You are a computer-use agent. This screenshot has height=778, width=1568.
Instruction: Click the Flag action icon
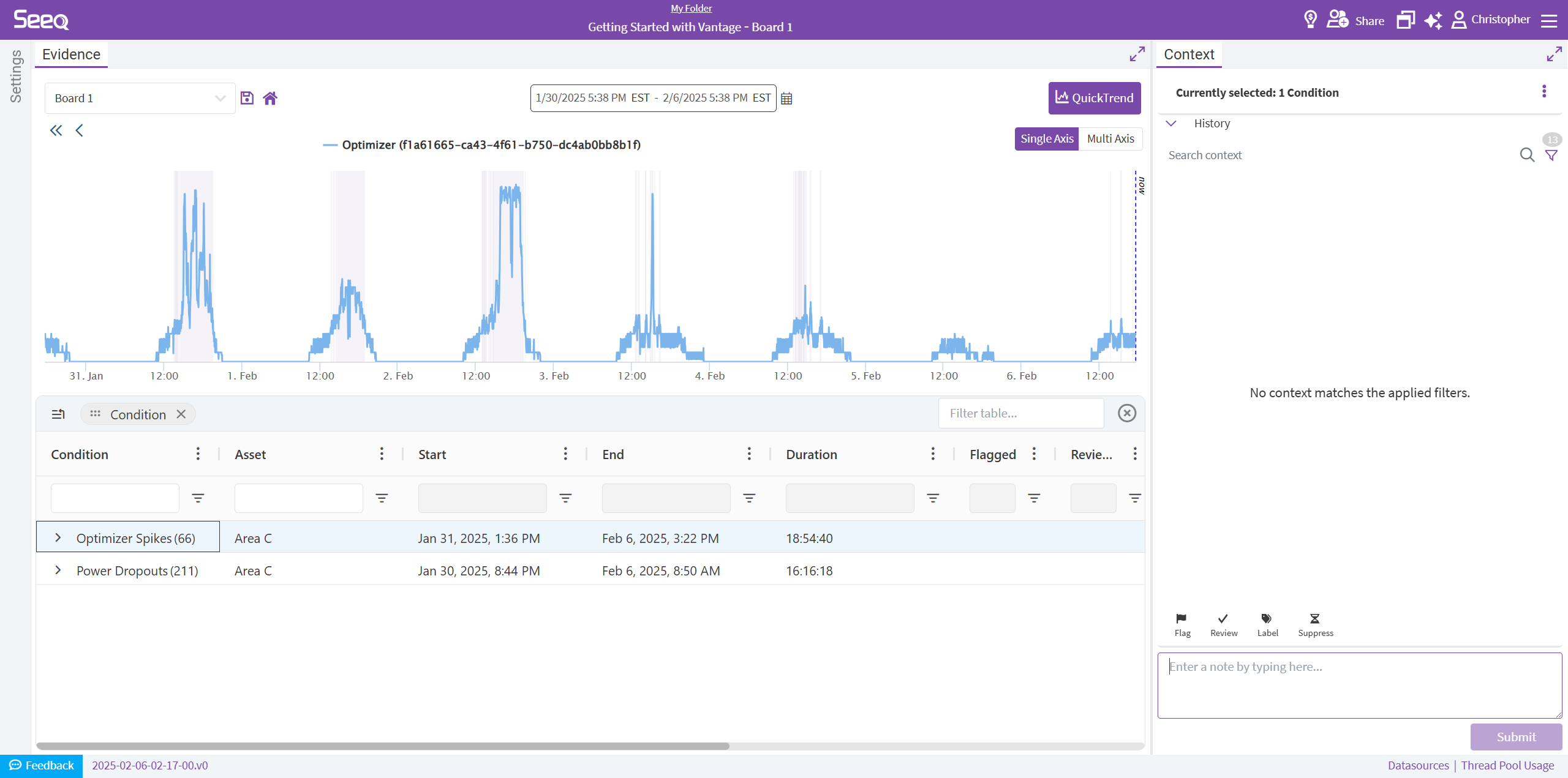pos(1182,619)
